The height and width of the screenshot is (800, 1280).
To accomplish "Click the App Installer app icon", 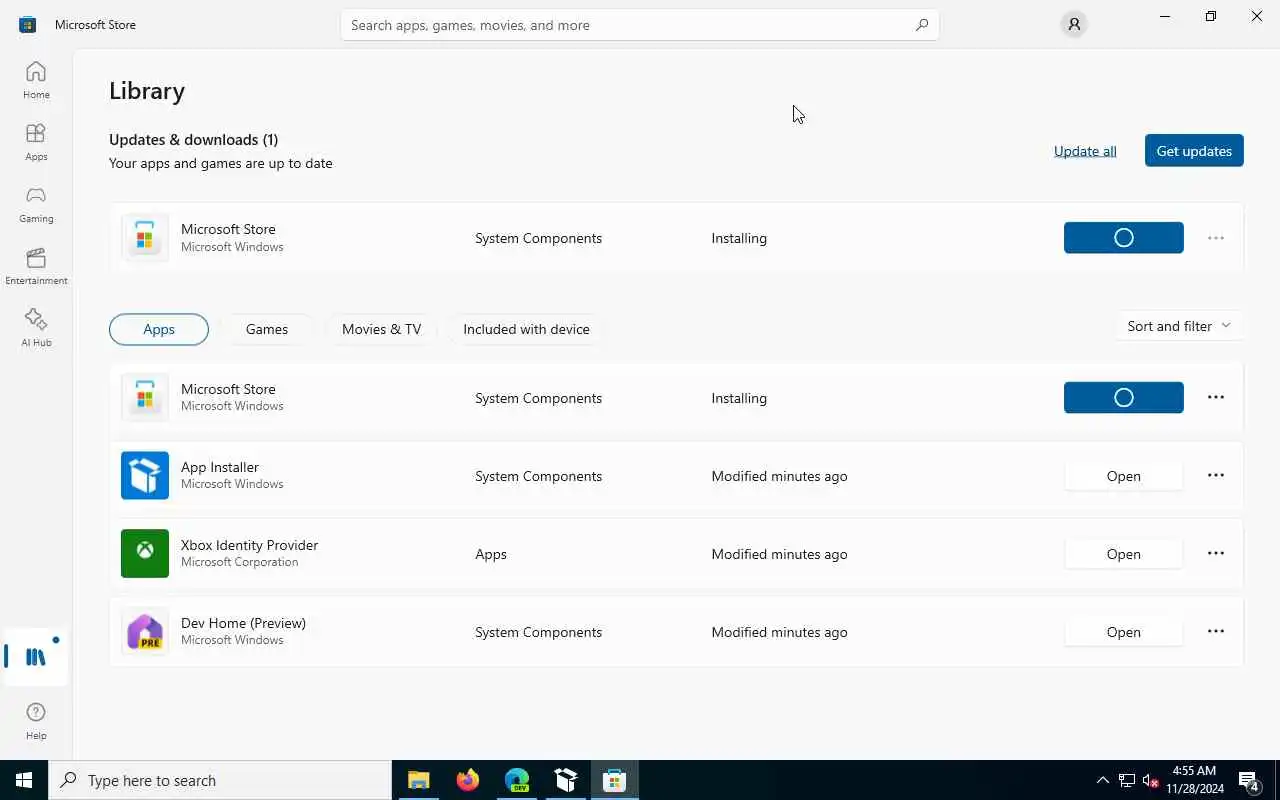I will (145, 476).
